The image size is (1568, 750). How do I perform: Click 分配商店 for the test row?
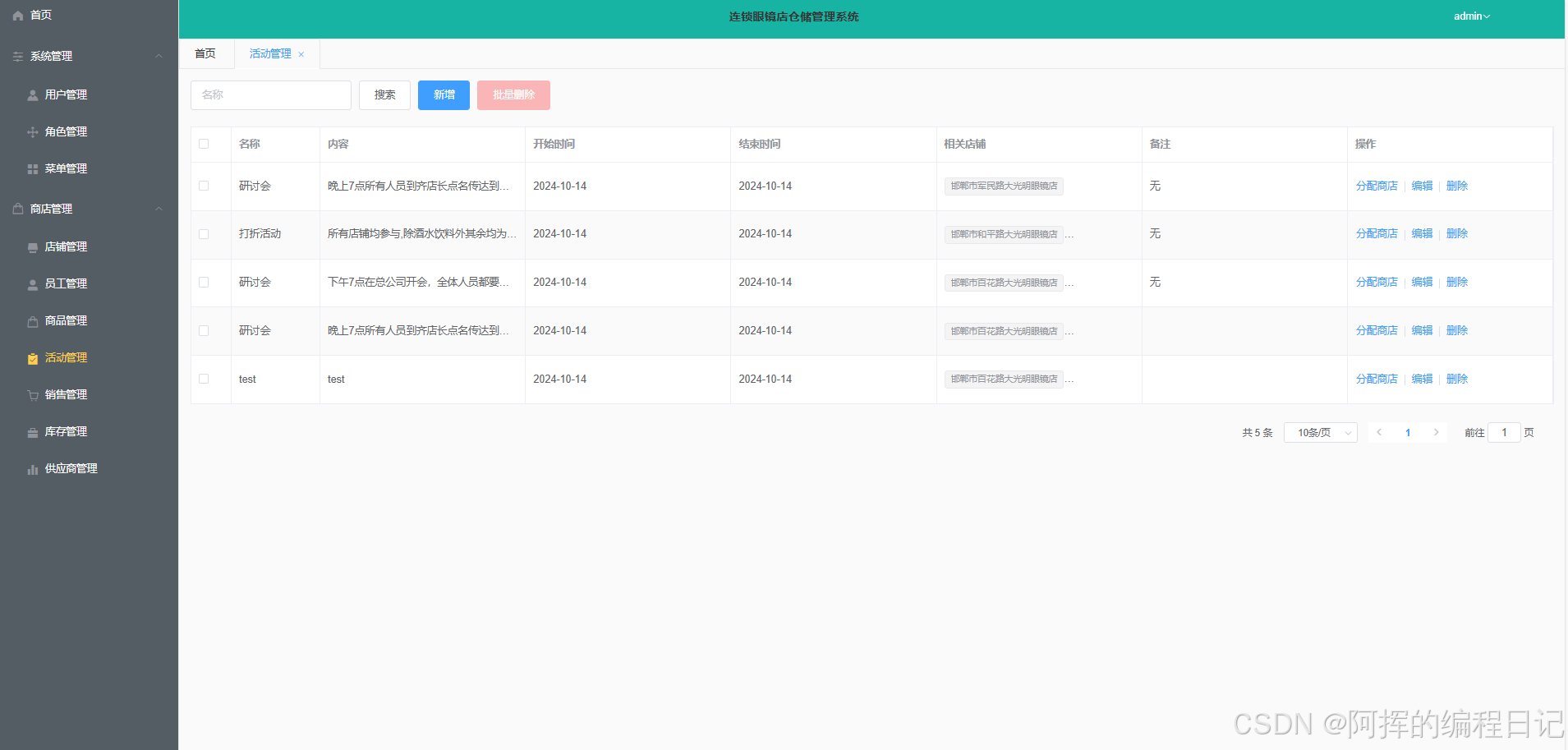pos(1377,379)
